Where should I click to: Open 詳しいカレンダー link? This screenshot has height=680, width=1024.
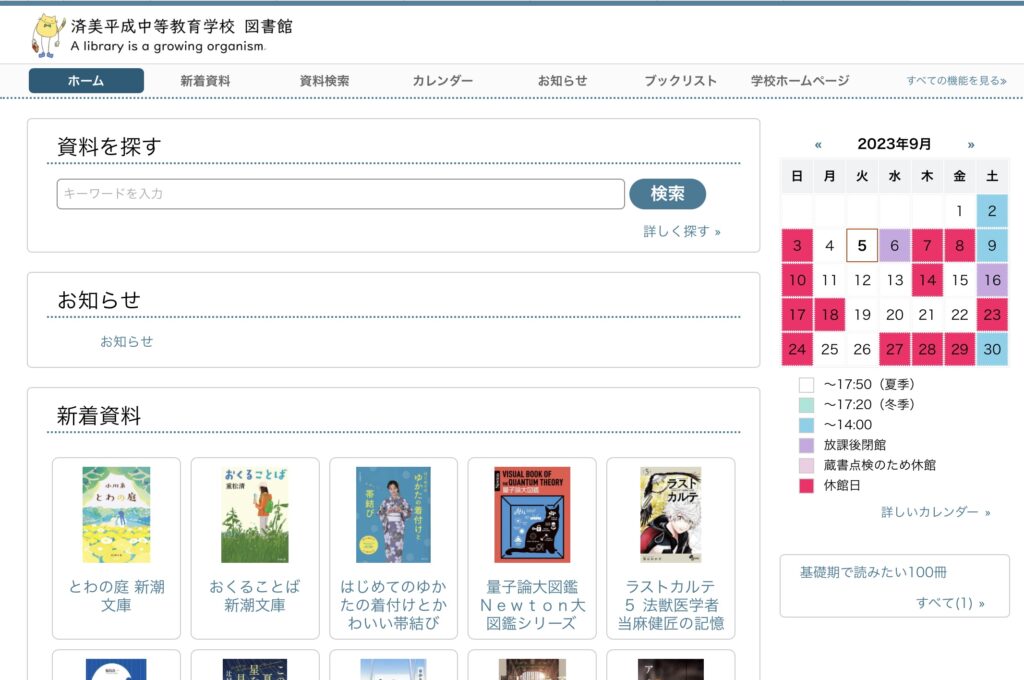pyautogui.click(x=935, y=512)
